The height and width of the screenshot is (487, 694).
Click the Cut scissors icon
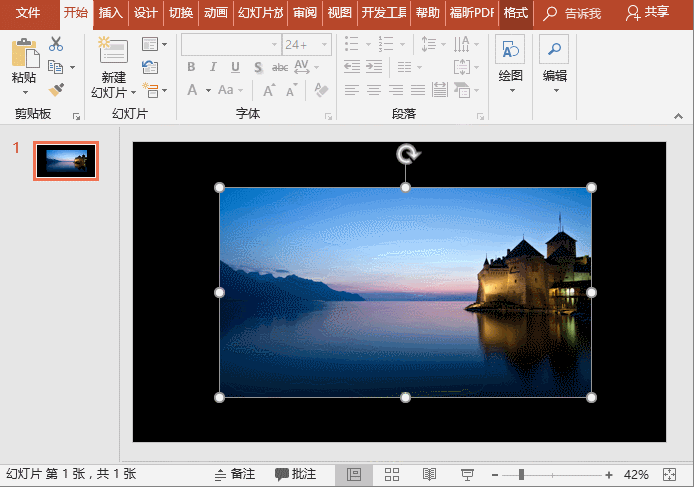56,44
